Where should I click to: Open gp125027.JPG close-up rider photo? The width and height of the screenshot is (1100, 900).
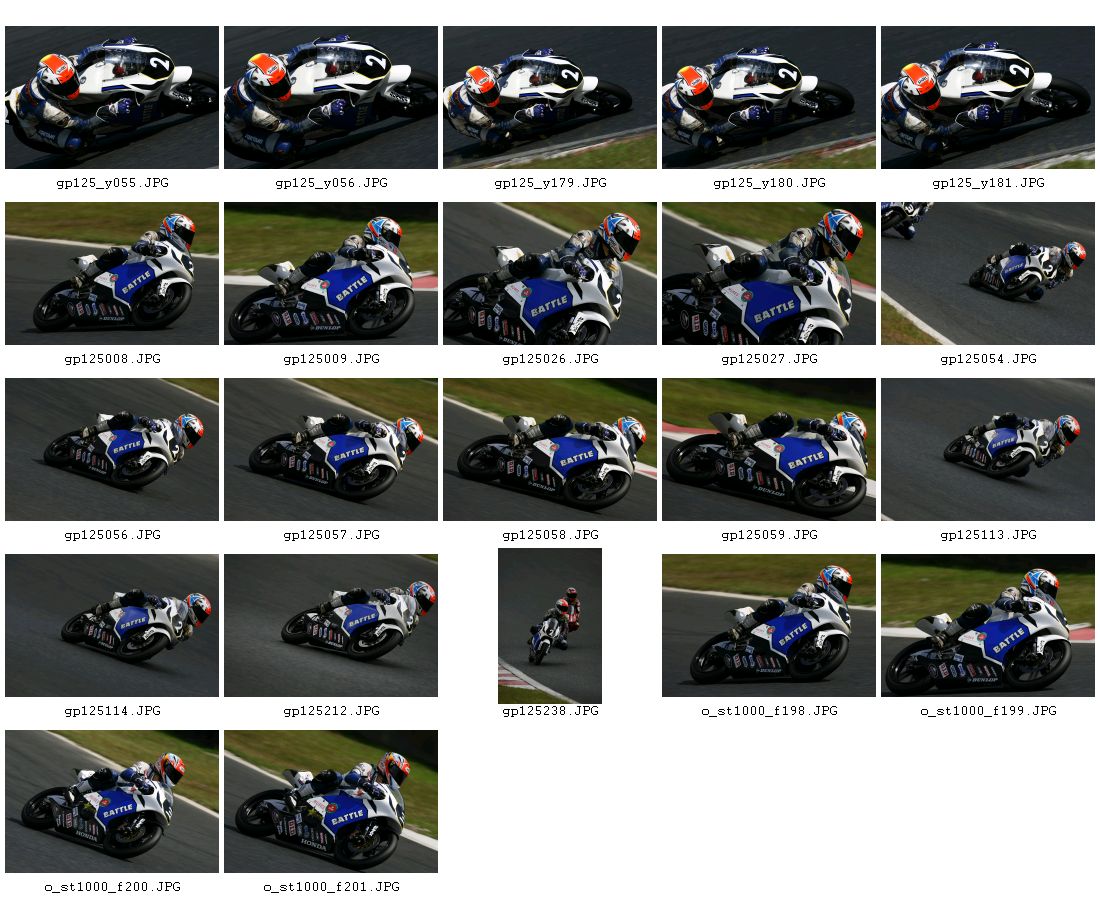[x=768, y=274]
